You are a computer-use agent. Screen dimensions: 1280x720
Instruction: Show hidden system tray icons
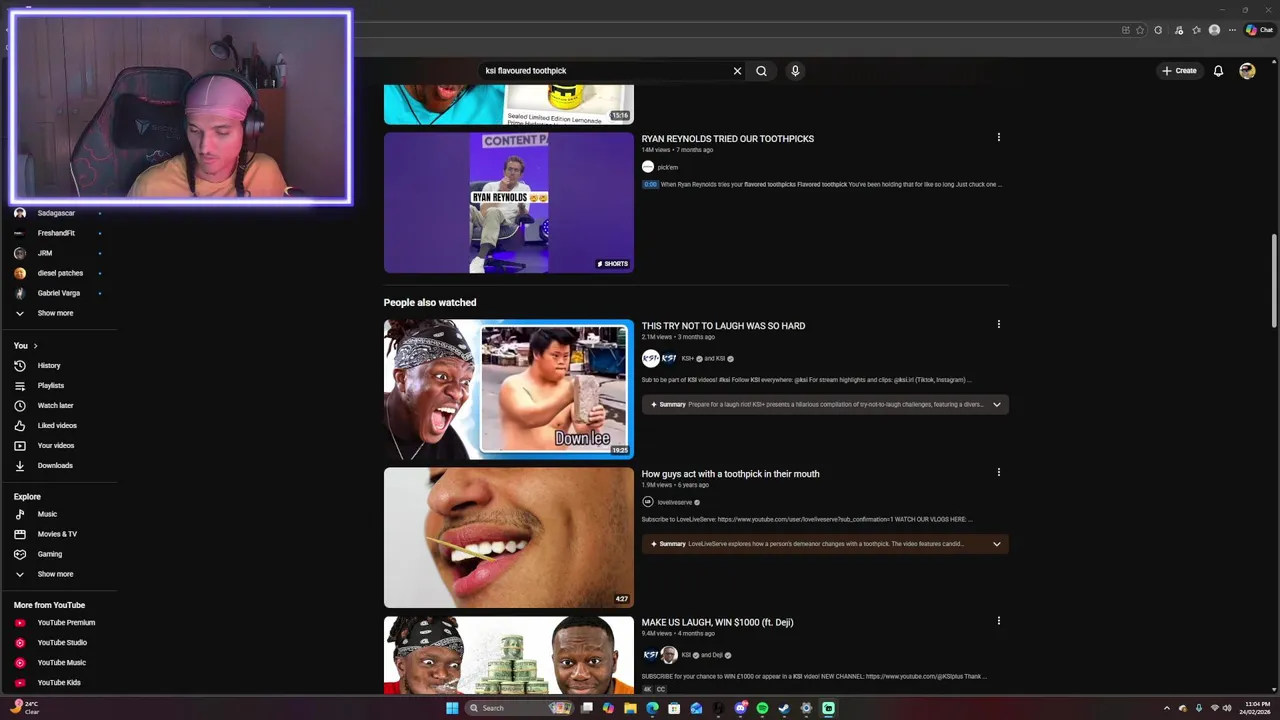[x=1166, y=708]
